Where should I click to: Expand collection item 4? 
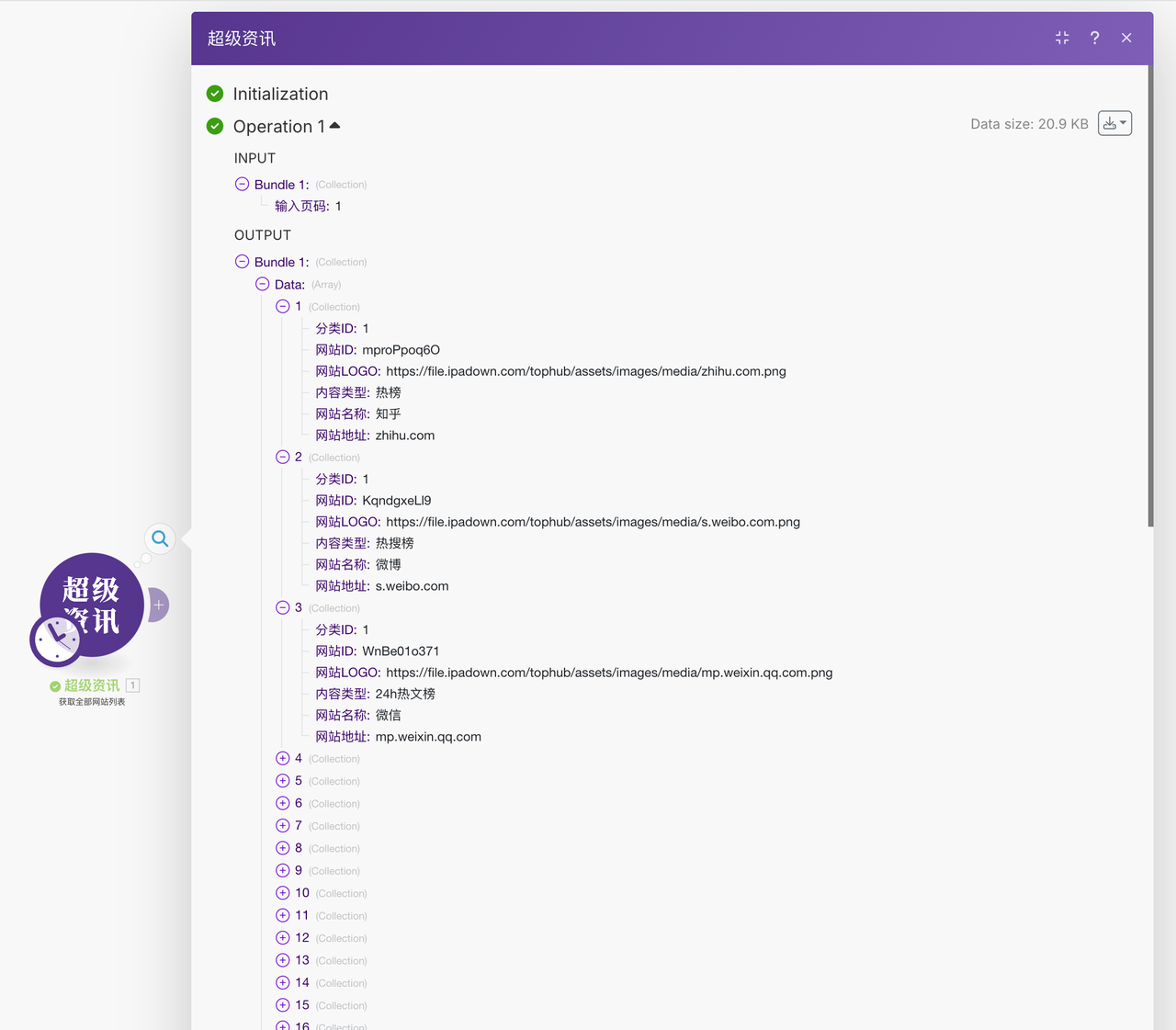(283, 758)
